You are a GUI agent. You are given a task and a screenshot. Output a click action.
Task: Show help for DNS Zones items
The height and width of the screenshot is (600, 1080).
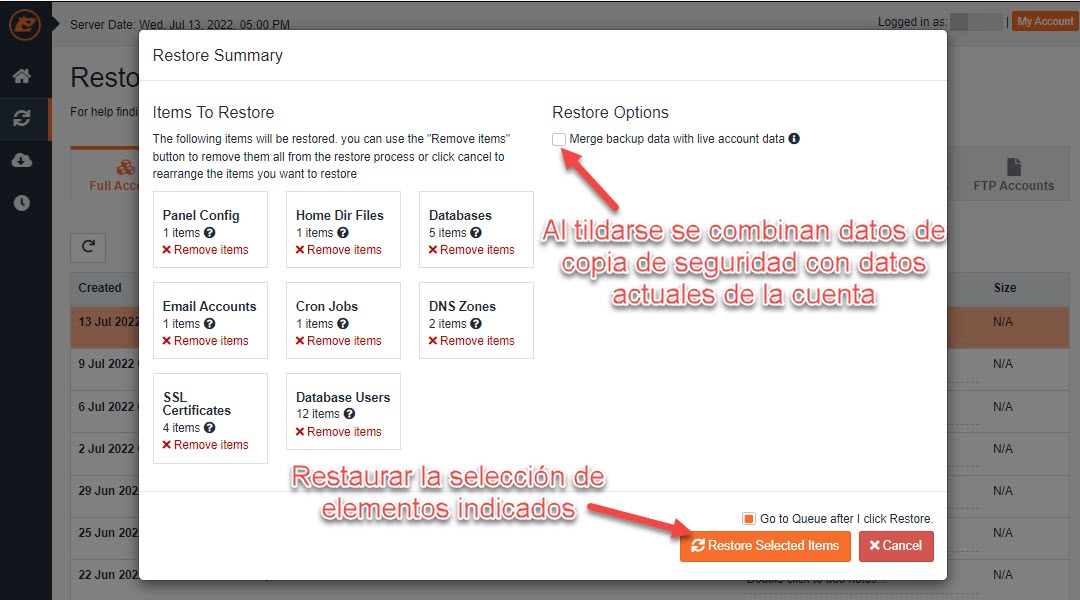click(476, 324)
